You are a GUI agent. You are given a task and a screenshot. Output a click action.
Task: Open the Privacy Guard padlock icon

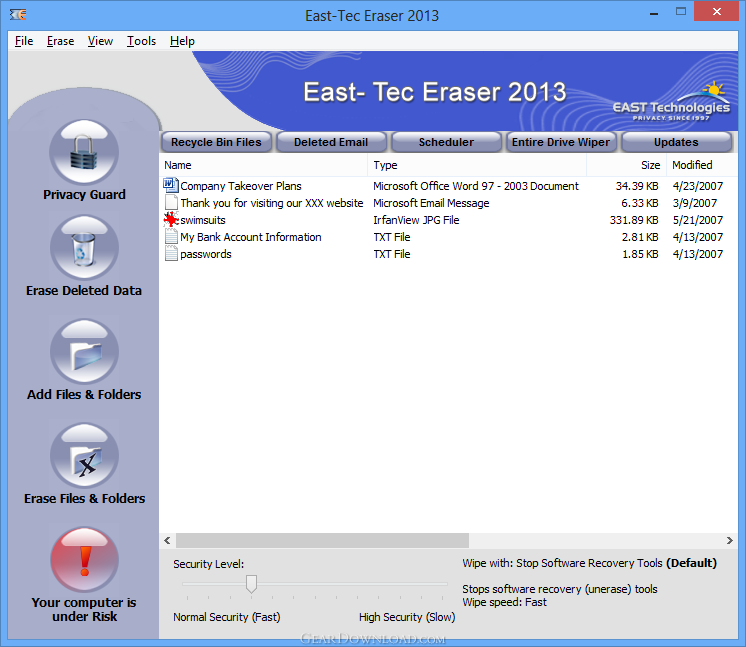(84, 152)
